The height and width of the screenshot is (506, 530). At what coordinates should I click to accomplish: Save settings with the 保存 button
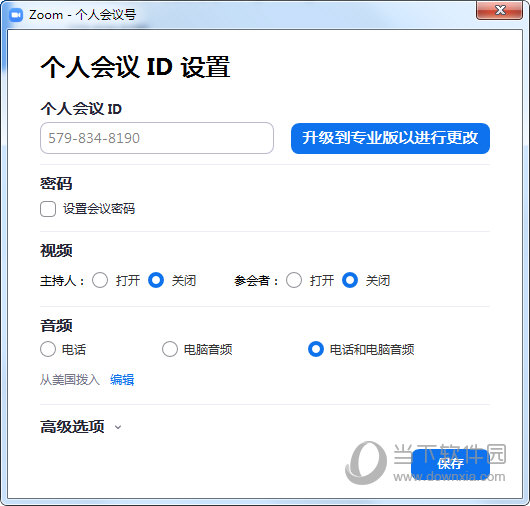[450, 464]
